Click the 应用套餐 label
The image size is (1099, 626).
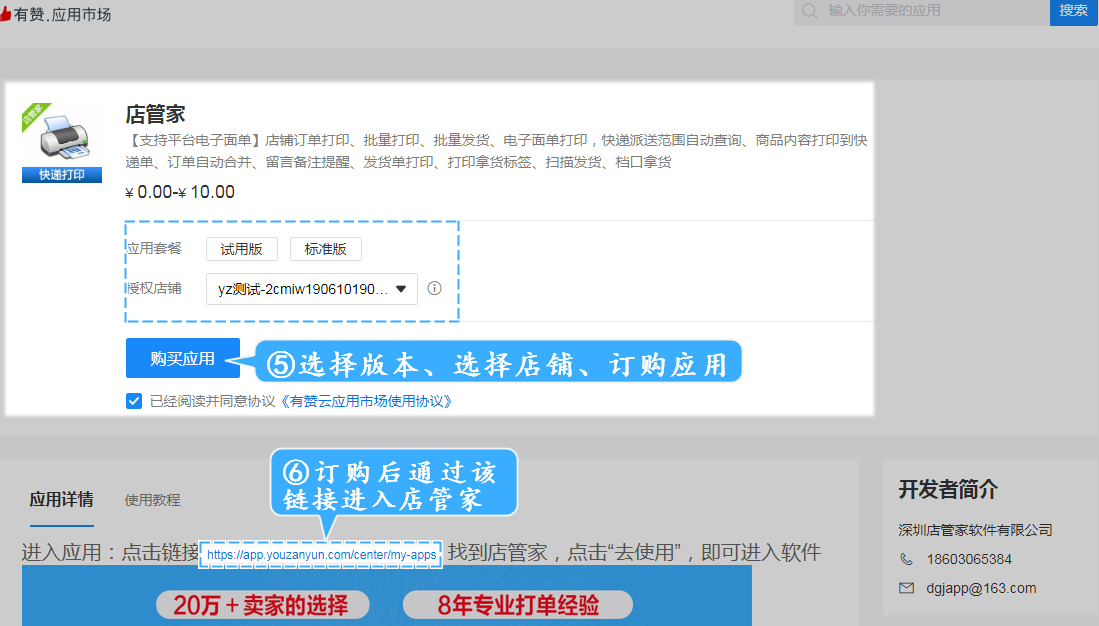(x=155, y=248)
